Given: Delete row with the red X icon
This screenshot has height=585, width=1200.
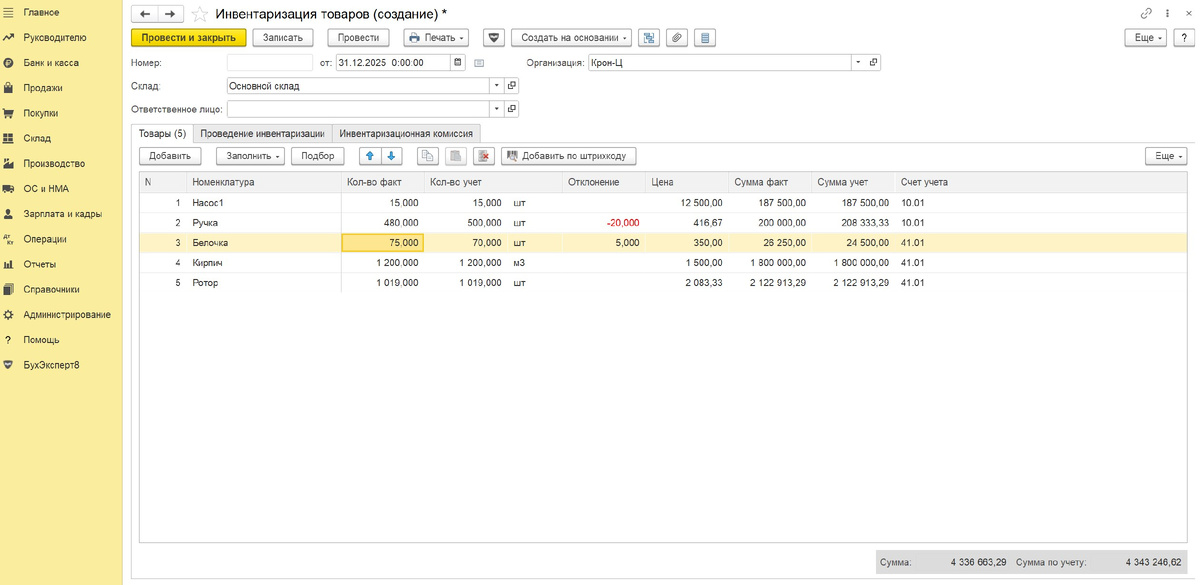Looking at the screenshot, I should (483, 156).
